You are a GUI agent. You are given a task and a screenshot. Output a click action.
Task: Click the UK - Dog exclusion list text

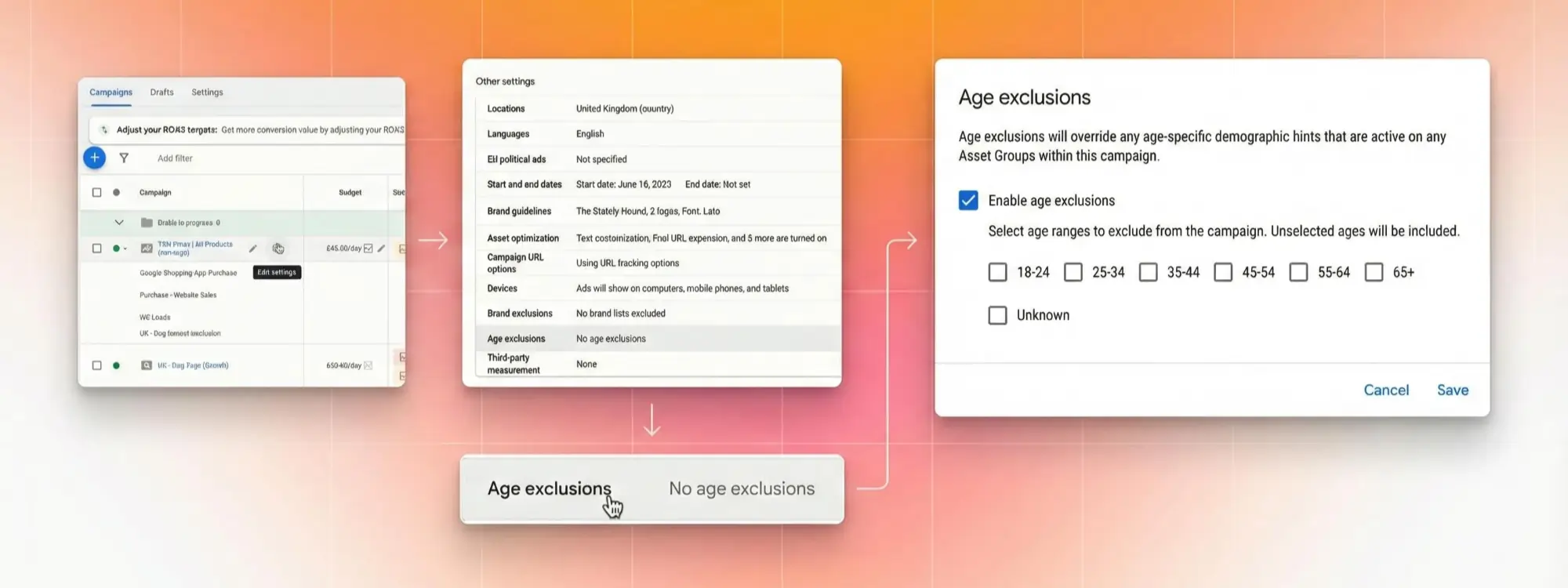coord(180,334)
